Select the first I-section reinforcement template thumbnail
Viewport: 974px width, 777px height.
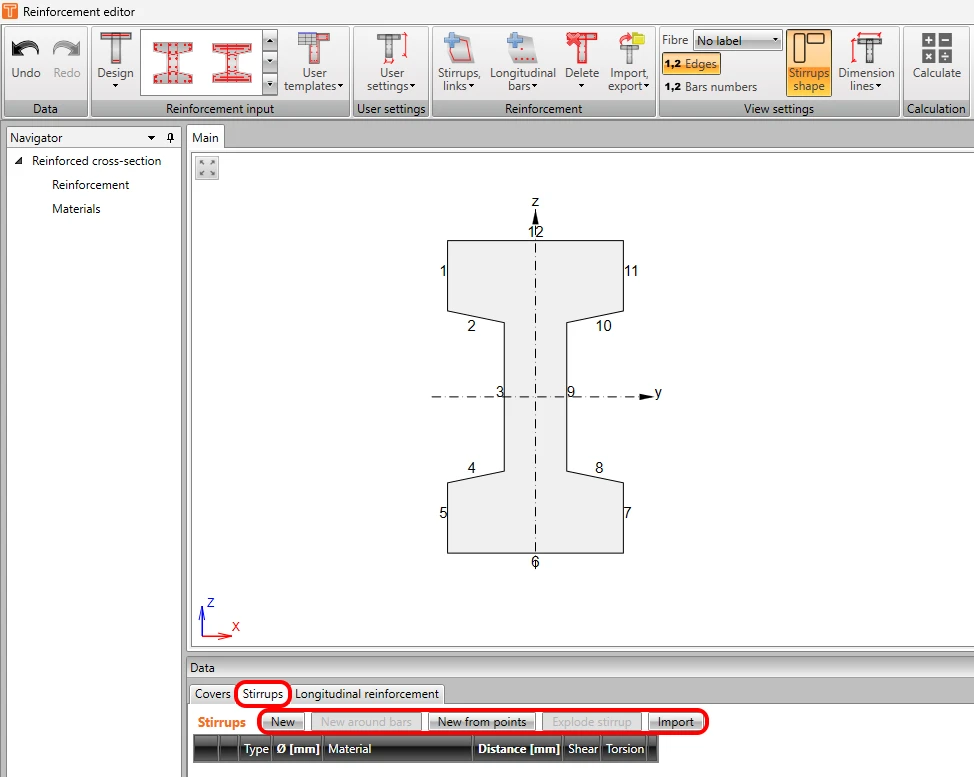(x=173, y=63)
